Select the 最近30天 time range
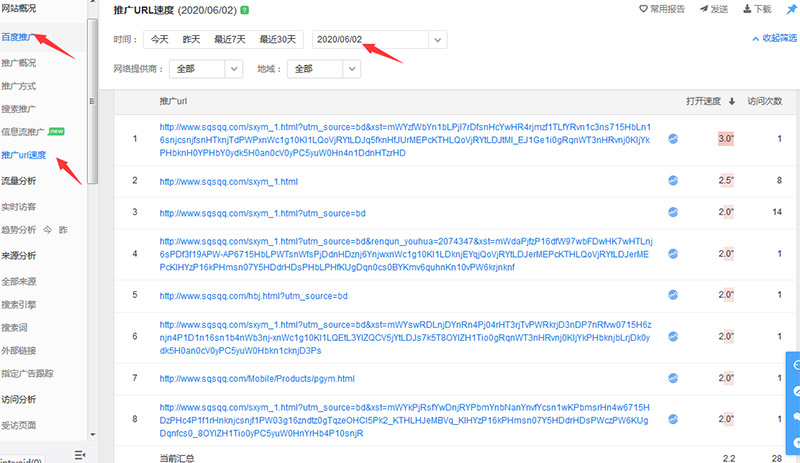 pyautogui.click(x=279, y=39)
